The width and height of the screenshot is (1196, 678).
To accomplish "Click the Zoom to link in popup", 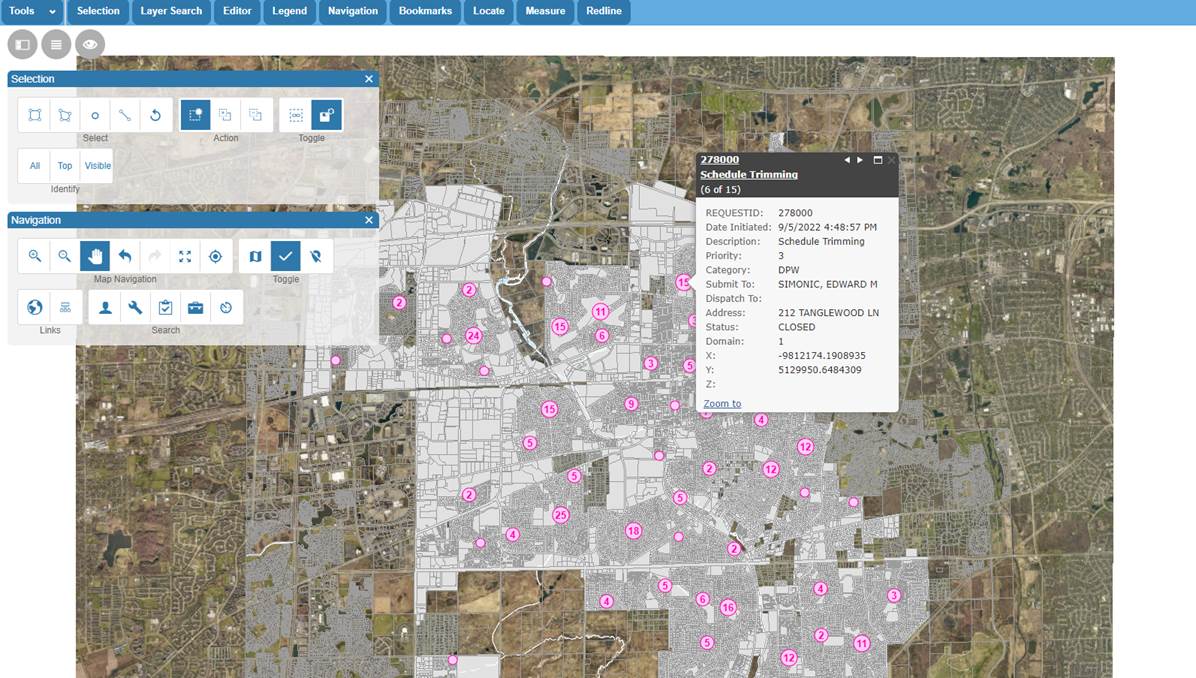I will coord(721,403).
